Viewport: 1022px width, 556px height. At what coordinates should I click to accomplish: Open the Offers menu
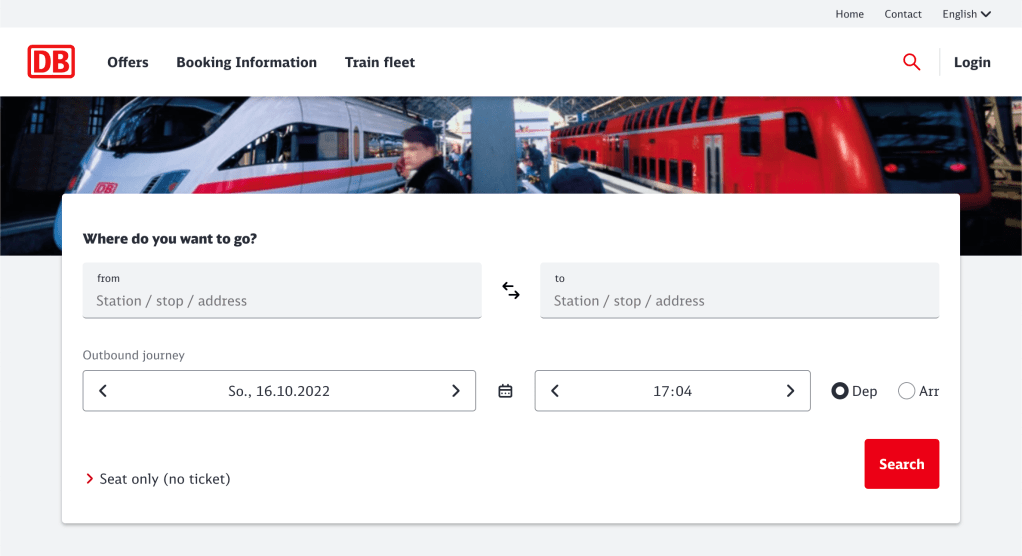point(128,62)
